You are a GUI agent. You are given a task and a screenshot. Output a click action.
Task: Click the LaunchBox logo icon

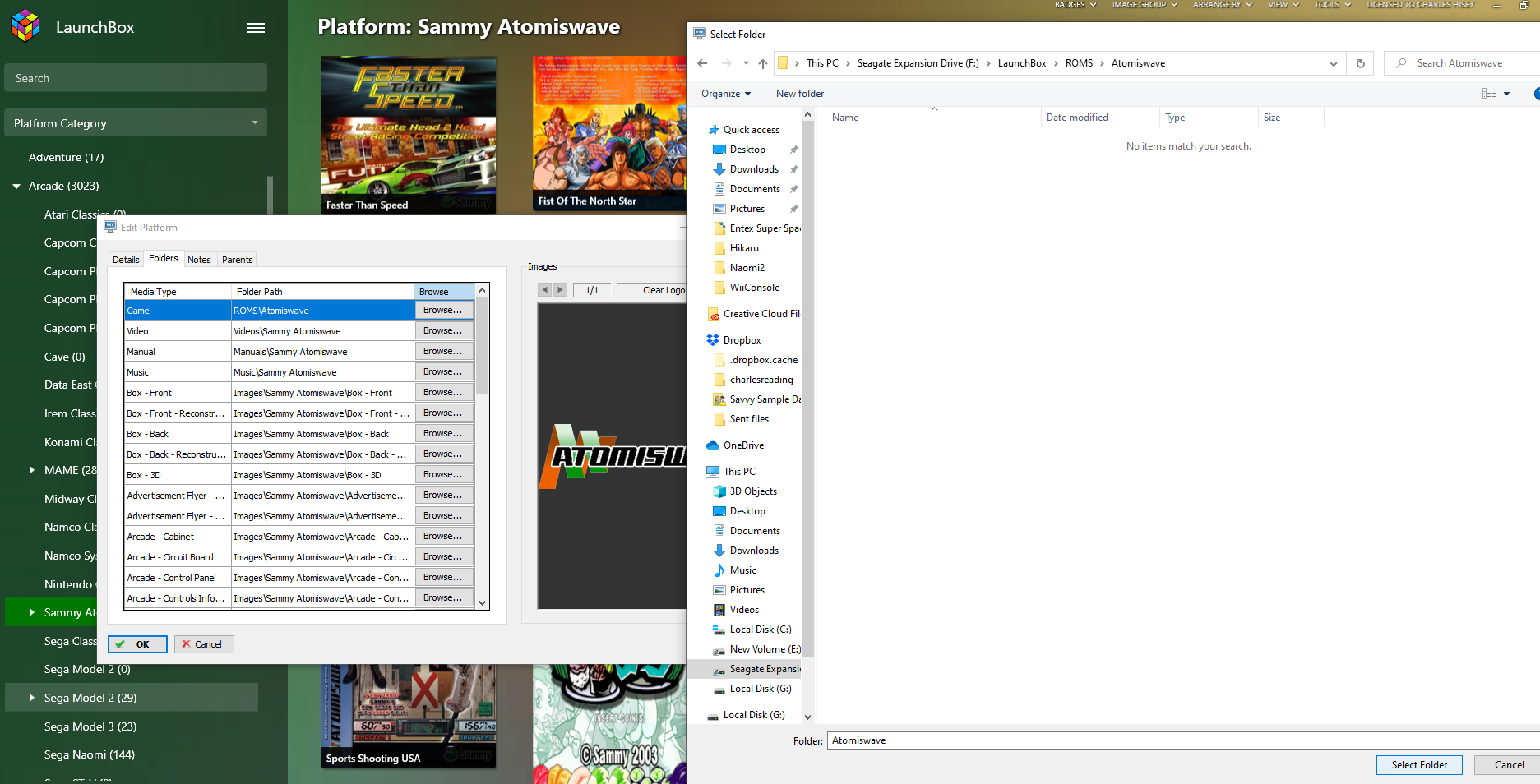click(25, 26)
